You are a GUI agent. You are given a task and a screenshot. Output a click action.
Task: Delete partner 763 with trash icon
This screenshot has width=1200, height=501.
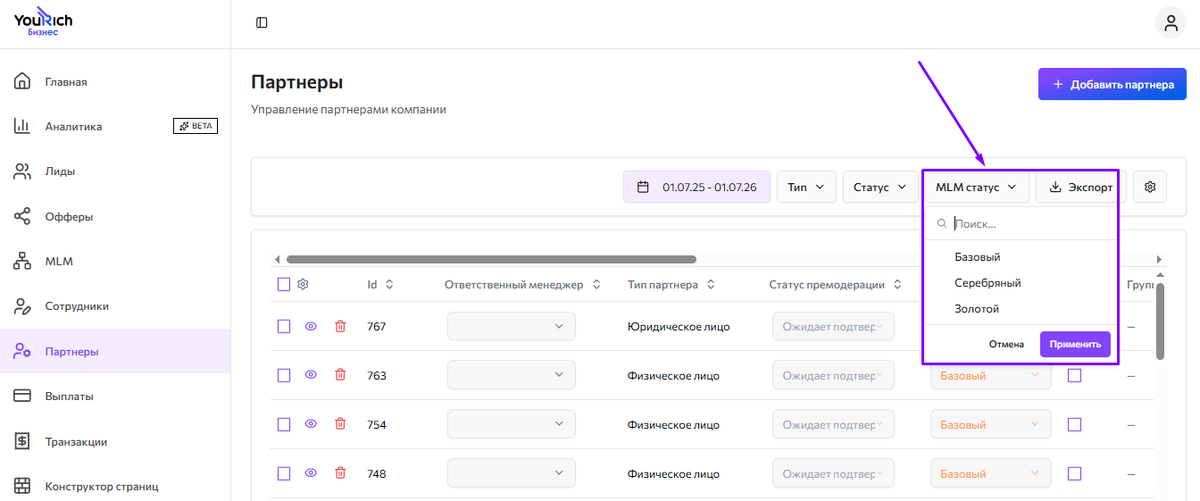340,375
